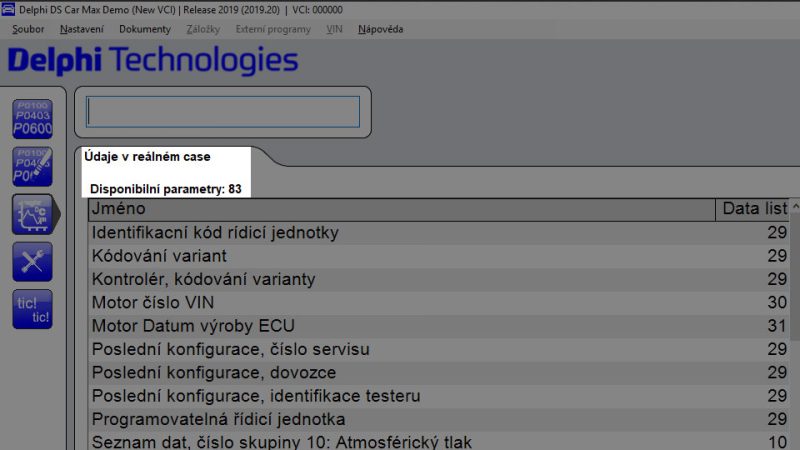Click the erase fault codes icon

tap(32, 166)
